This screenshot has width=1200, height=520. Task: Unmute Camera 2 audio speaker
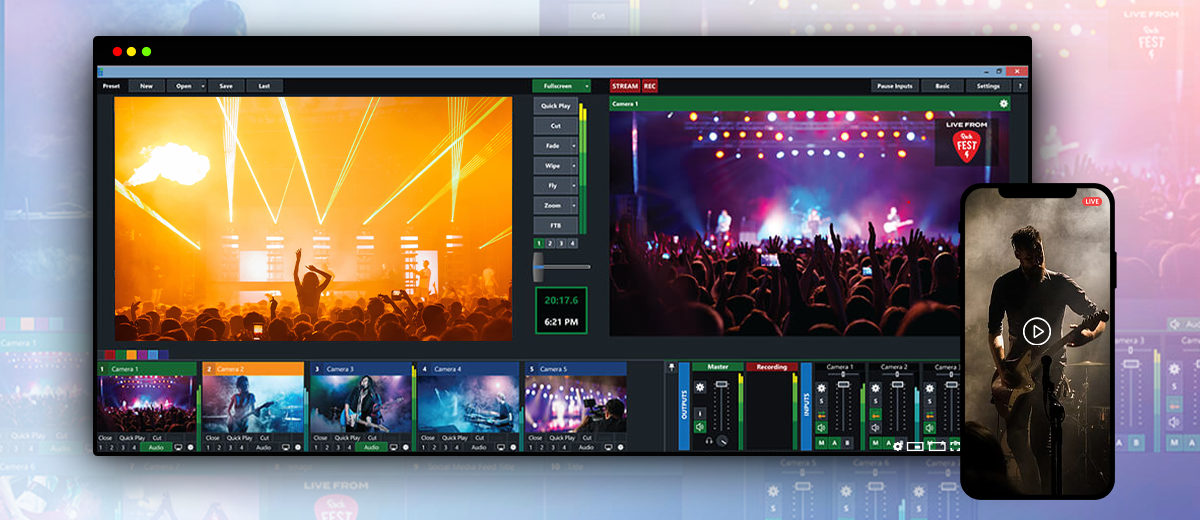pyautogui.click(x=876, y=428)
